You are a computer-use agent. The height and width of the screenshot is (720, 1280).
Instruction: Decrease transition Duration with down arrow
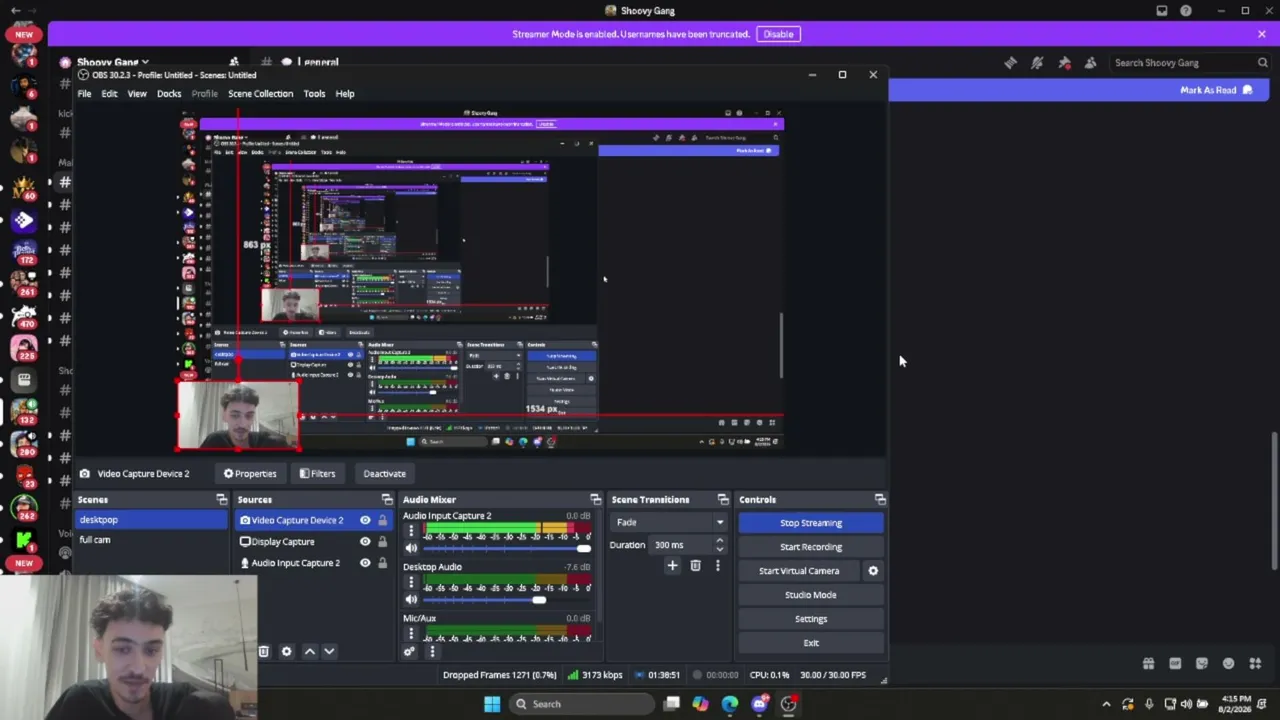[x=719, y=549]
